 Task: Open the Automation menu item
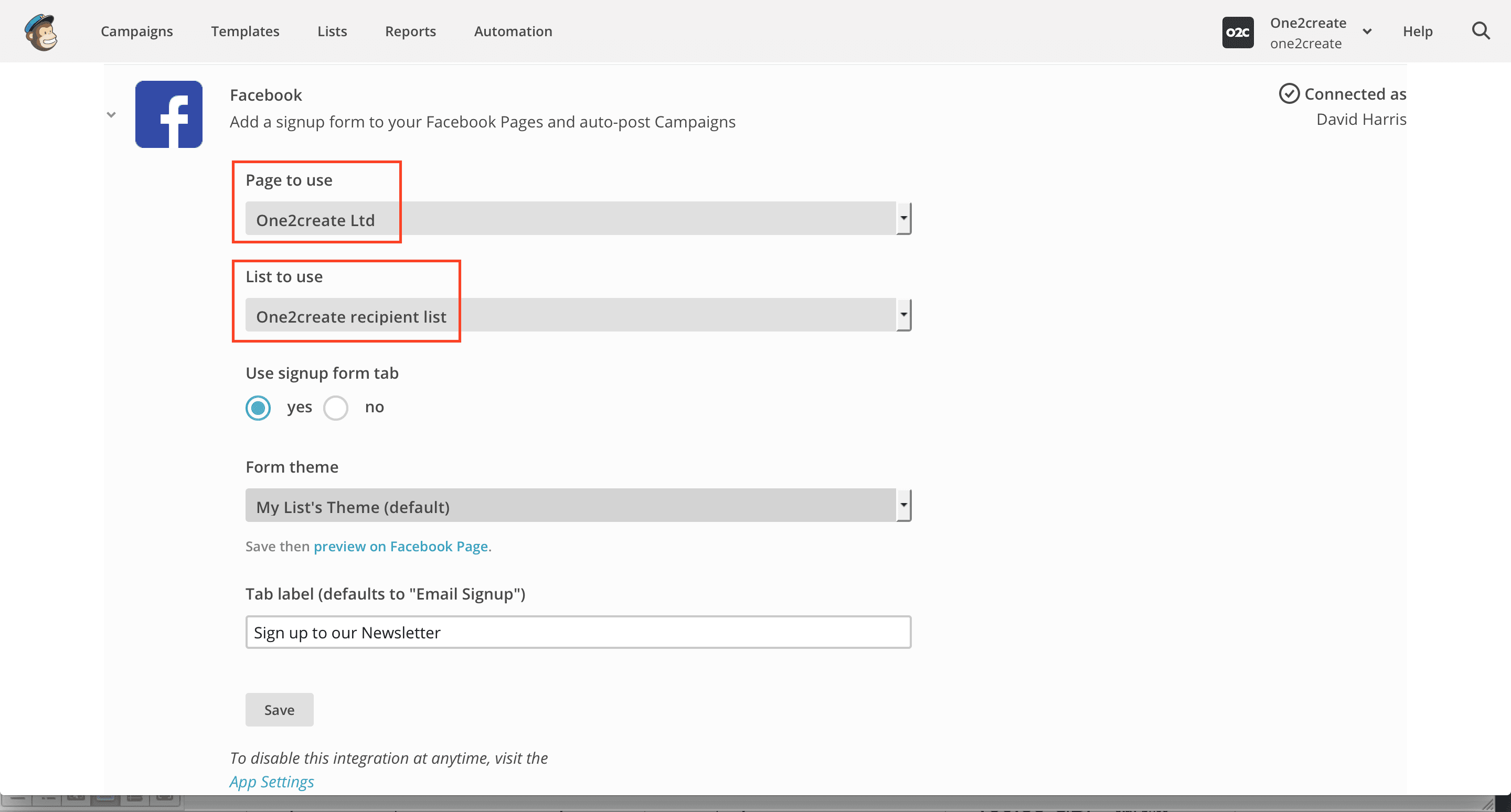(x=513, y=31)
